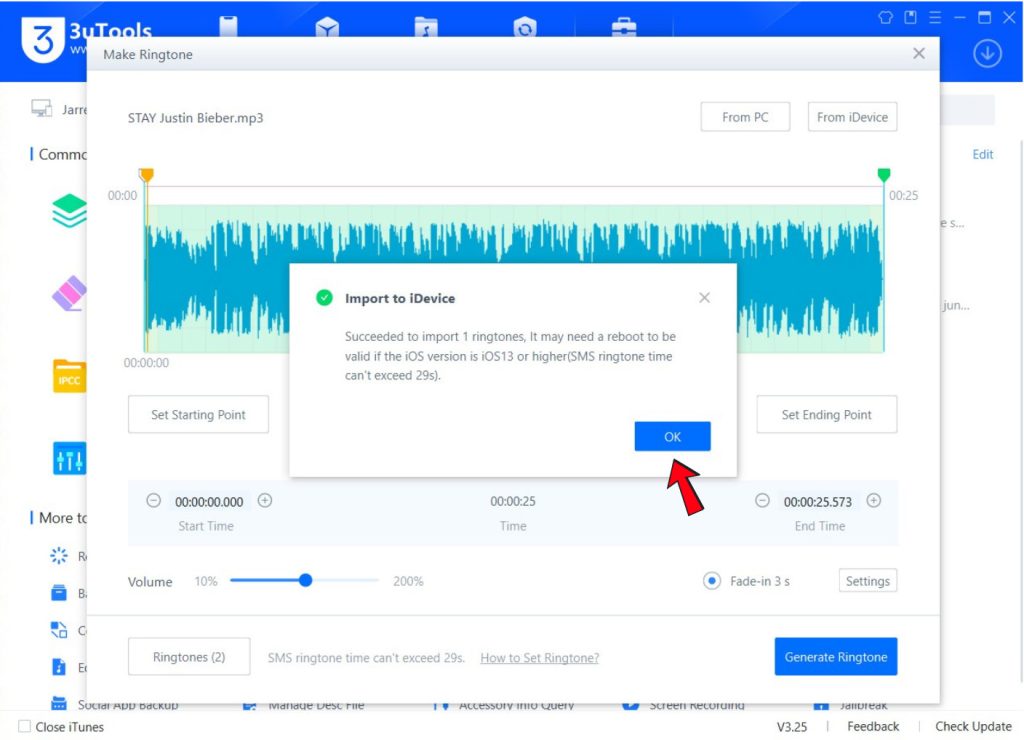Select the Fade-in 3 s radio button
1024x740 pixels.
[x=712, y=581]
